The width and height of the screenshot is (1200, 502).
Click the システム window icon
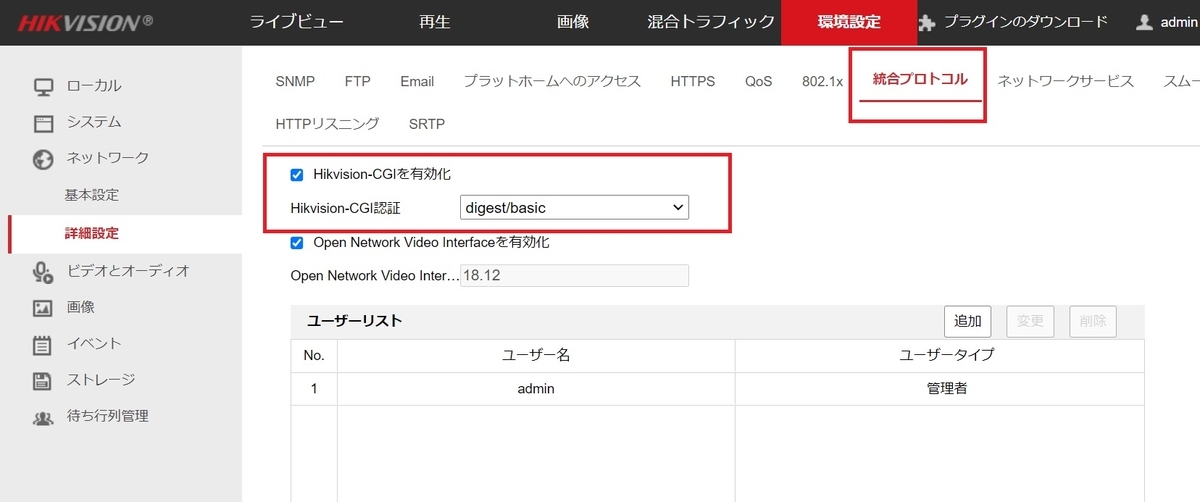pos(43,123)
